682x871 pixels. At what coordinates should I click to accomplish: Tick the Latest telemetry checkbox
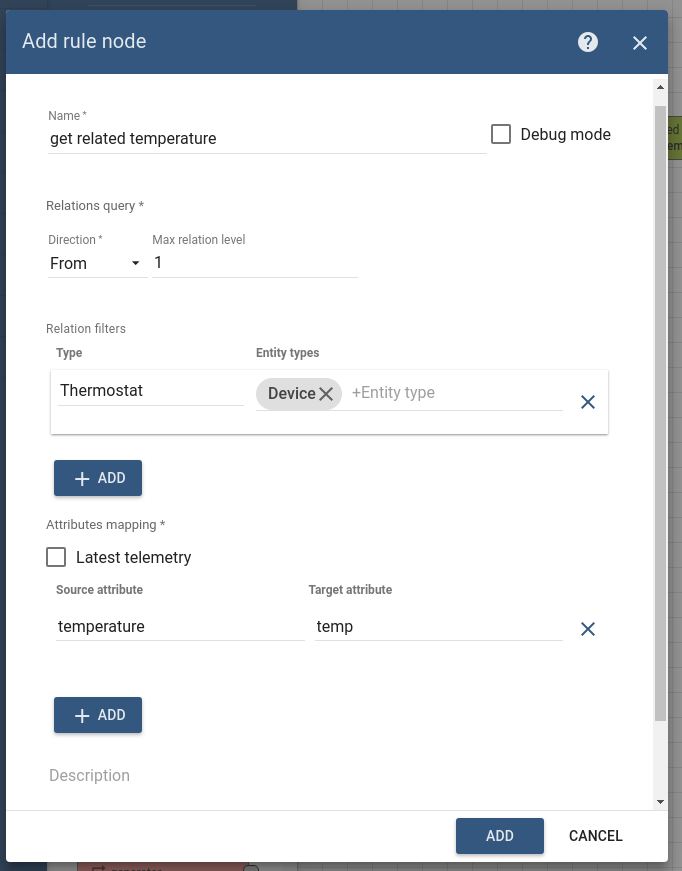tap(57, 557)
